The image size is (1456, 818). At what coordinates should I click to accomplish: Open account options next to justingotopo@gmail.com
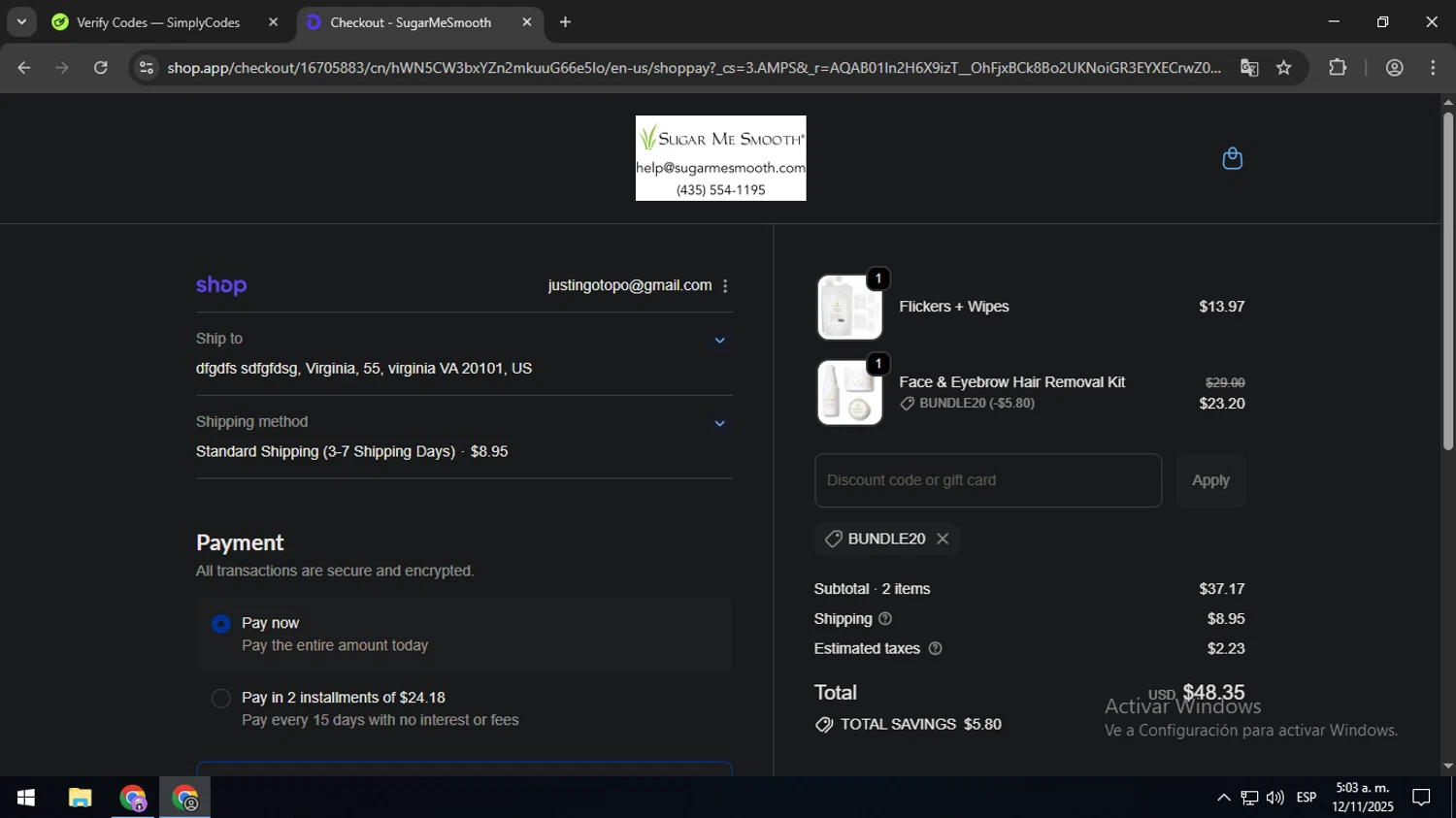click(725, 286)
